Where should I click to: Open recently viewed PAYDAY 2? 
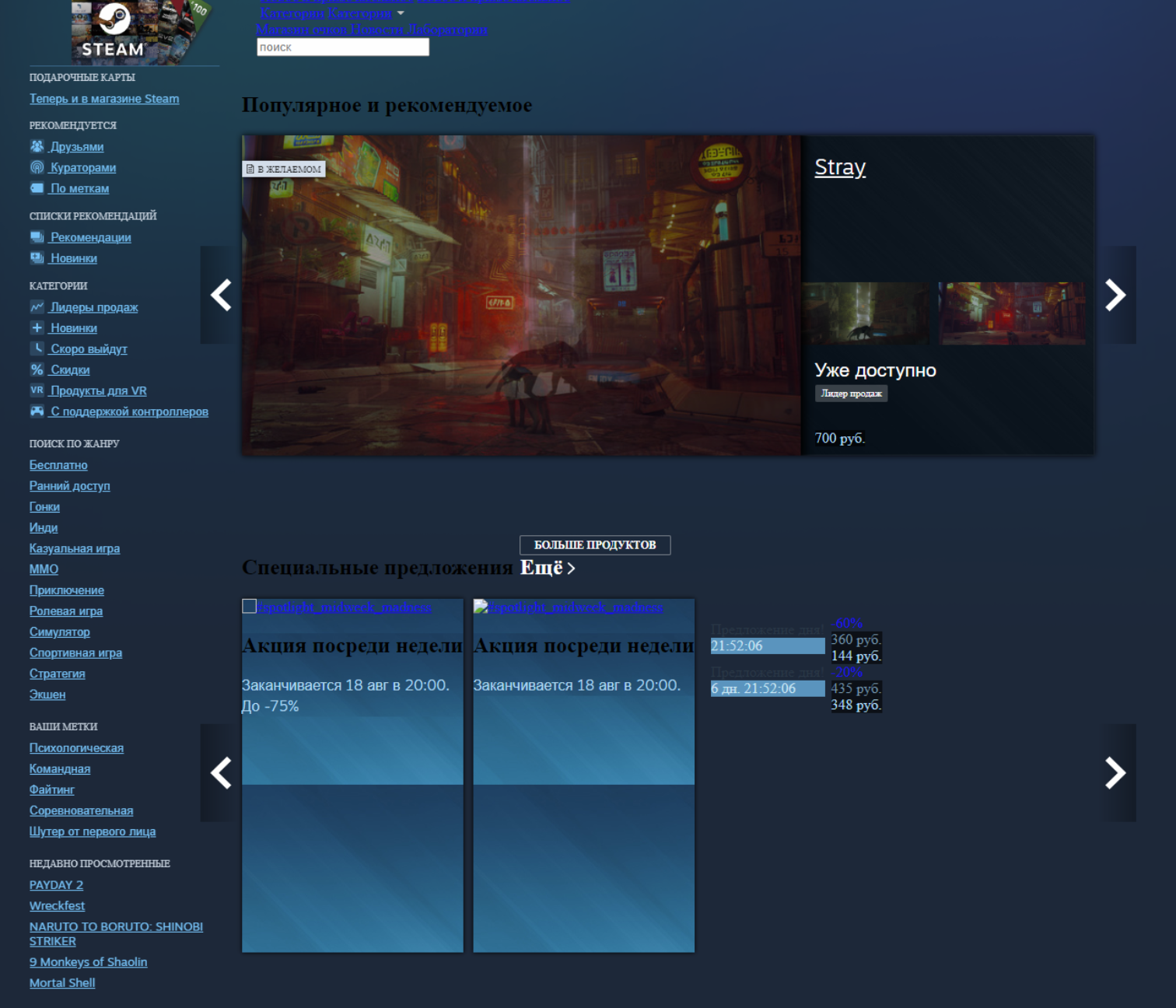56,885
